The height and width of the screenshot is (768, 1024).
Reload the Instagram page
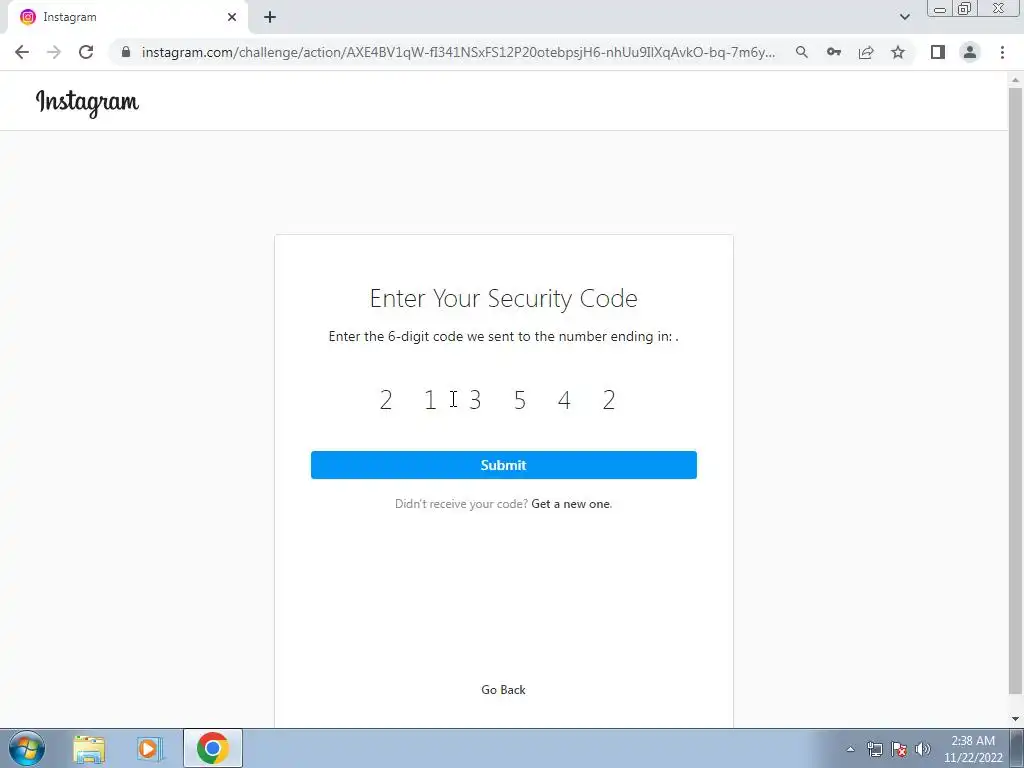(86, 52)
